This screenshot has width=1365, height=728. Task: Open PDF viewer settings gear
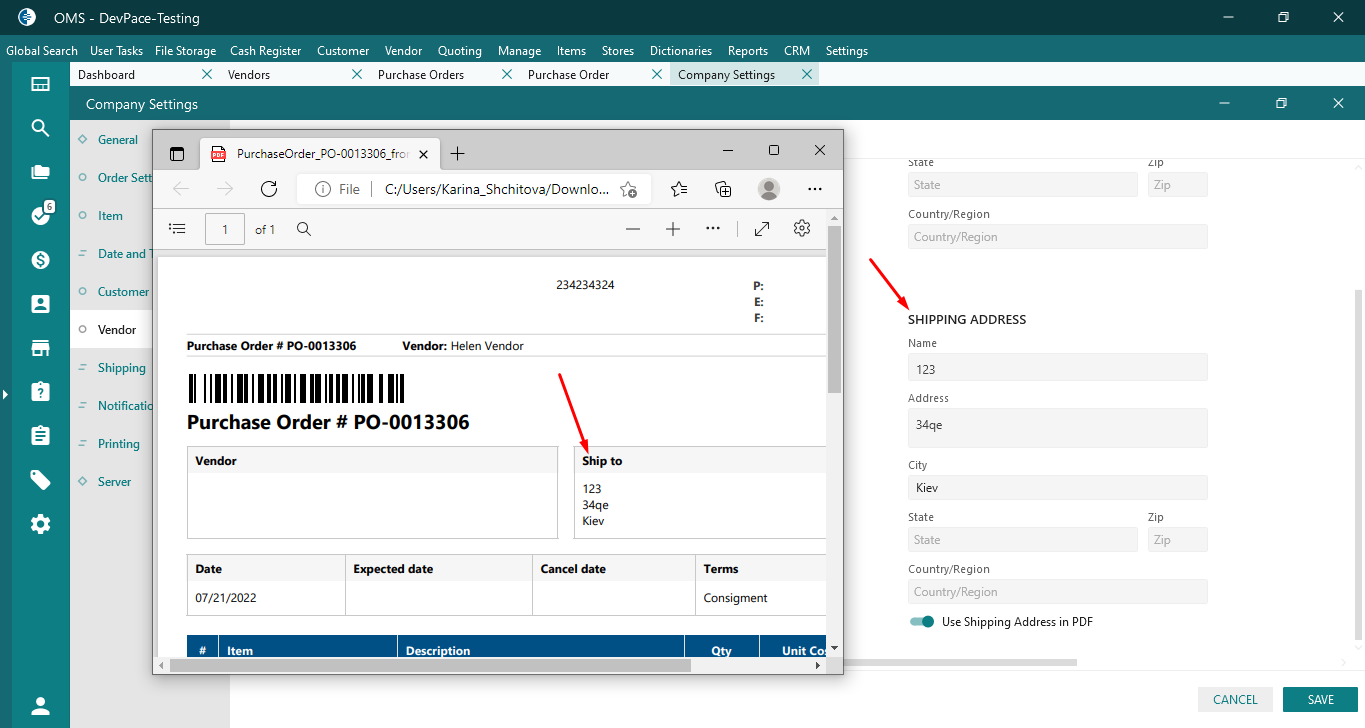(x=802, y=229)
